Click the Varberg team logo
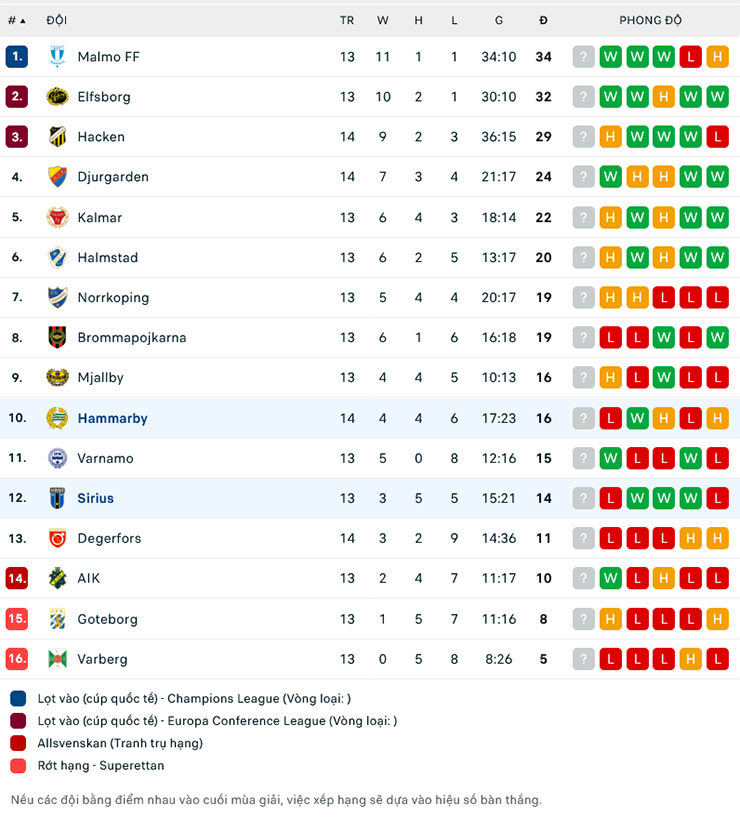 (57, 659)
